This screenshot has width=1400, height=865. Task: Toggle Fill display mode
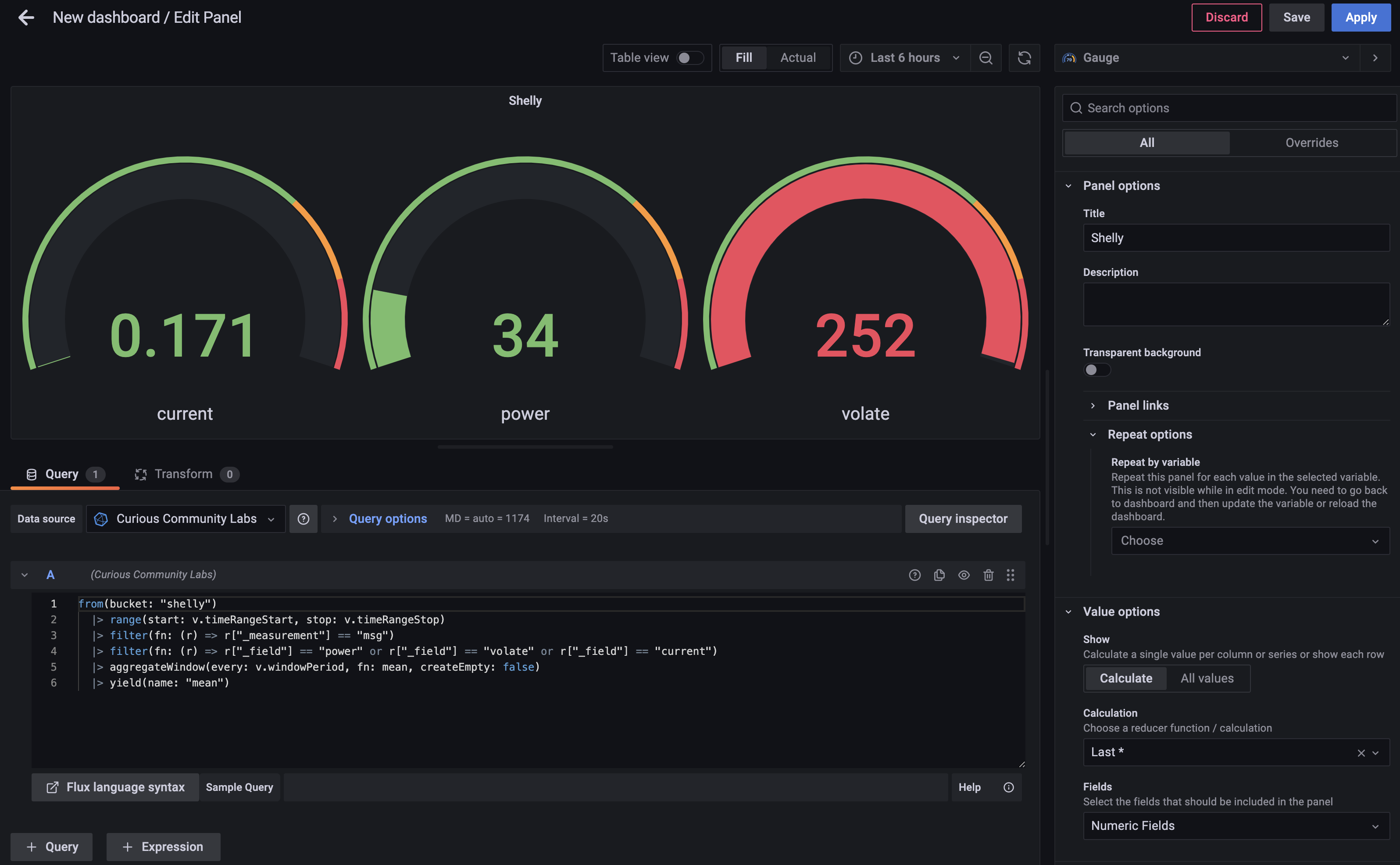743,57
